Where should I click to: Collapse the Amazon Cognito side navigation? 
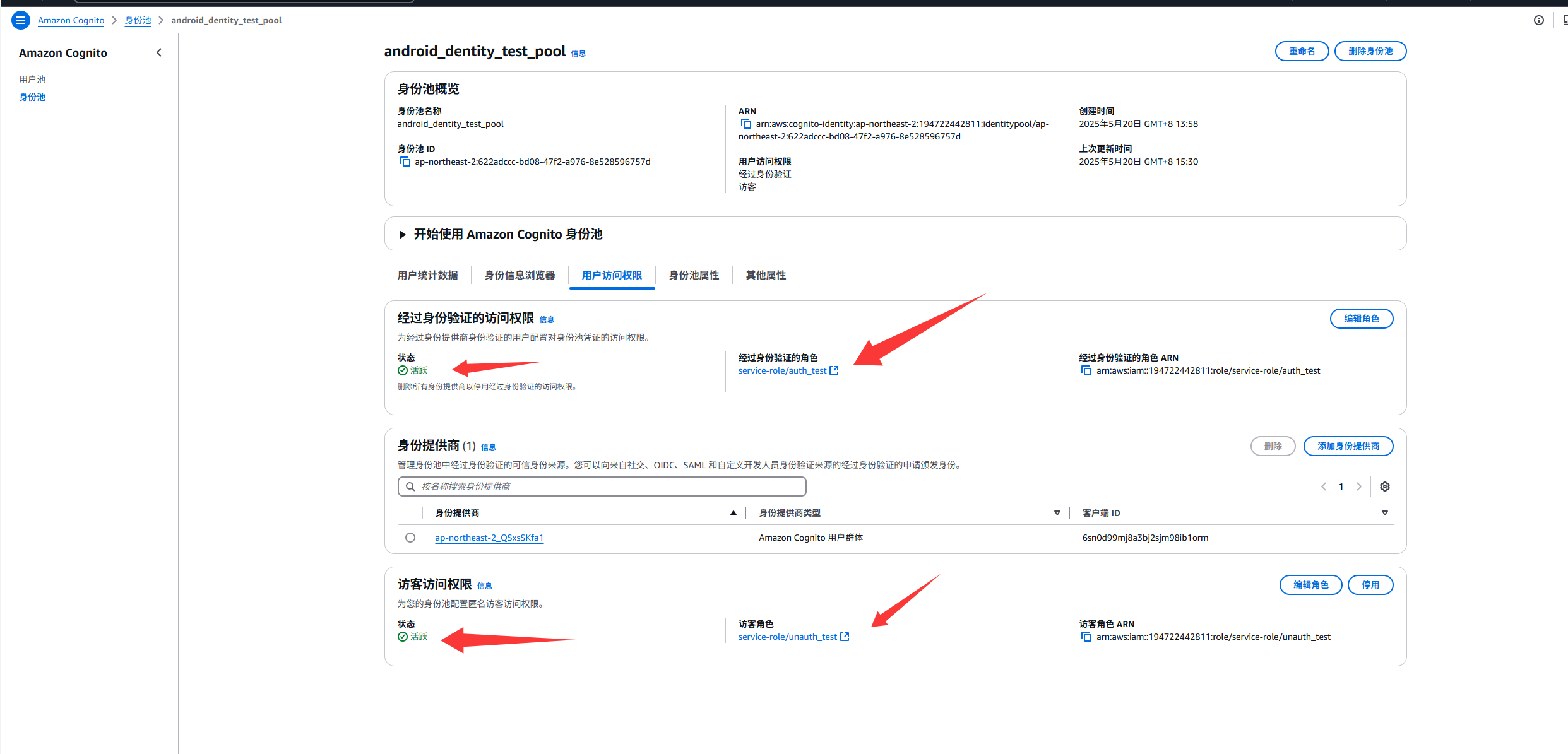[159, 53]
